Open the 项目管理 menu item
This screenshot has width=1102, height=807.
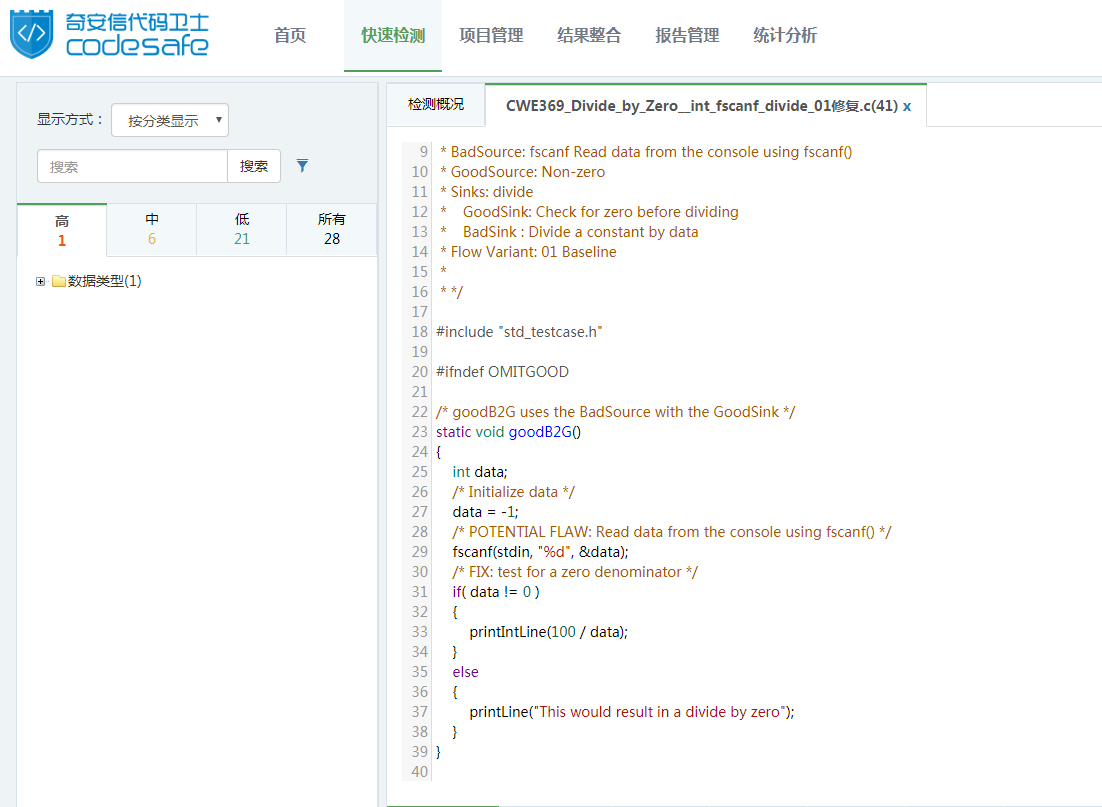[491, 36]
